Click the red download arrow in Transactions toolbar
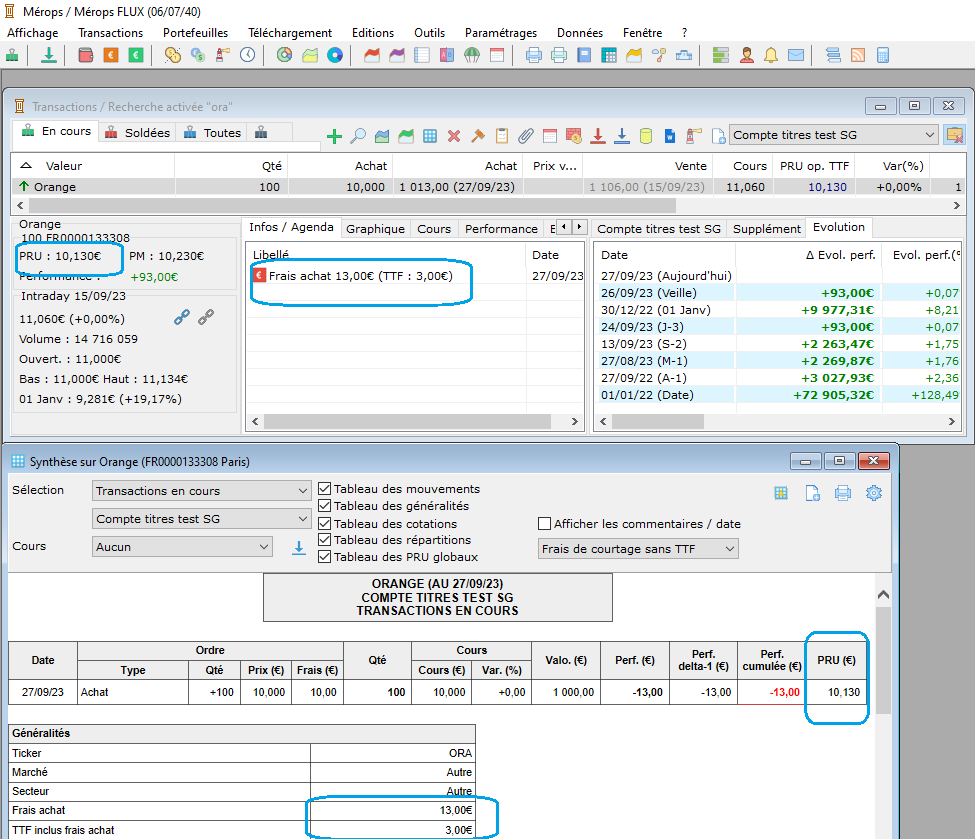This screenshot has height=839, width=975. 598,136
